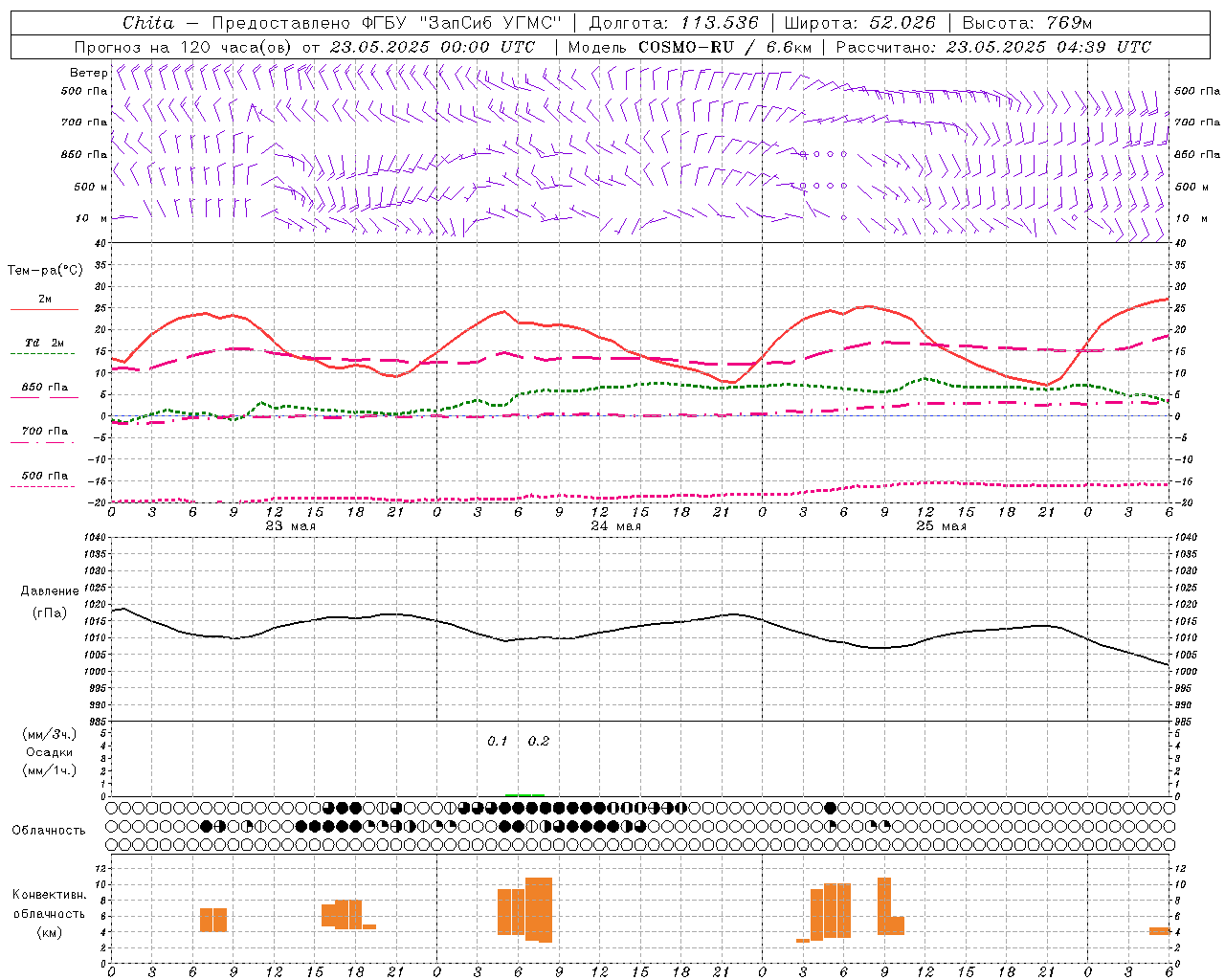This screenshot has height=980, width=1225.
Task: Click the "2м" temperature legend entry
Action: (45, 300)
